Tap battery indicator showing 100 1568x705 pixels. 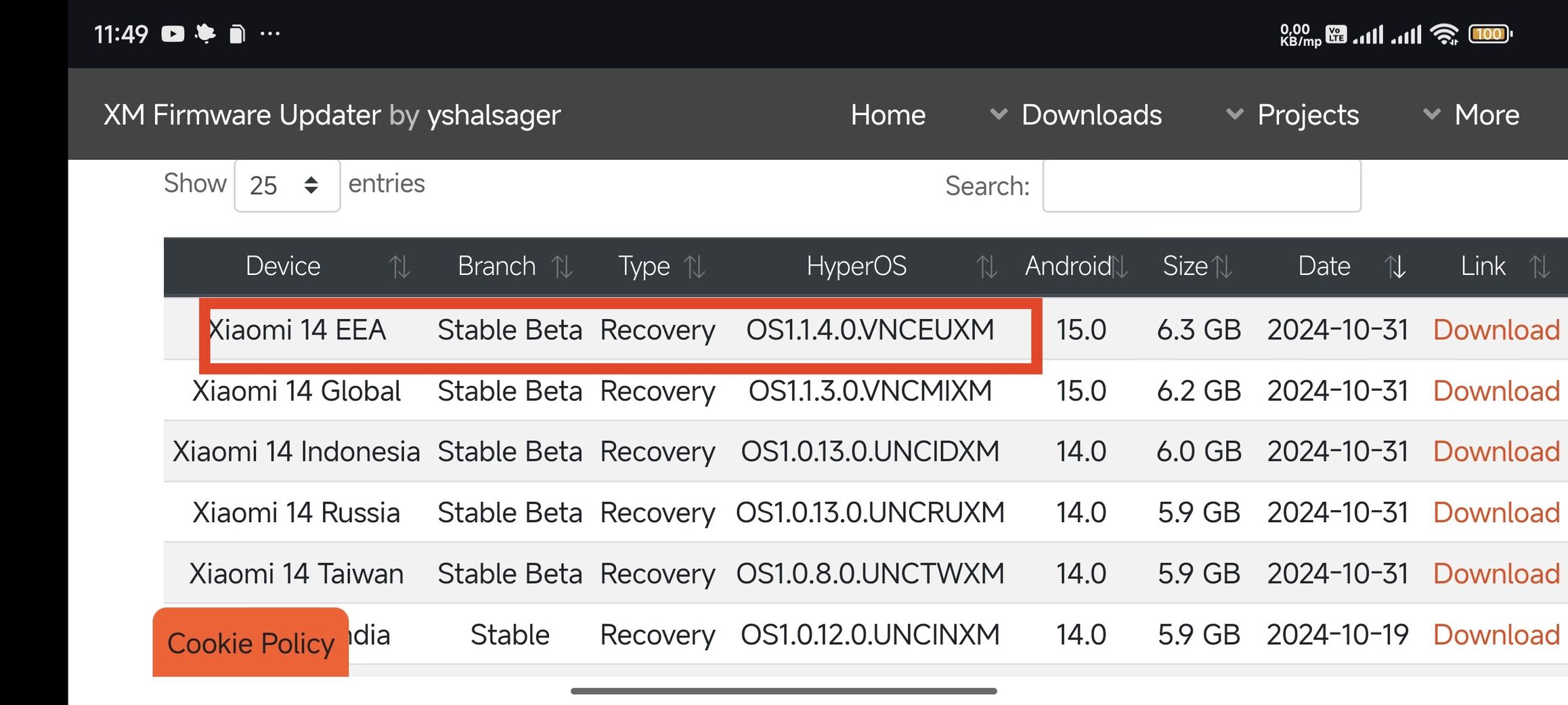(x=1489, y=34)
